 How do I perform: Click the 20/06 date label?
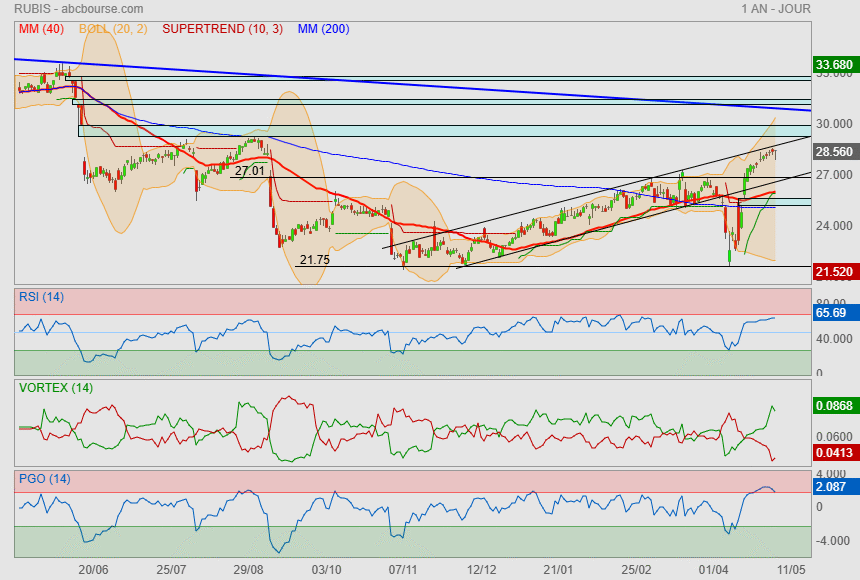(x=93, y=570)
